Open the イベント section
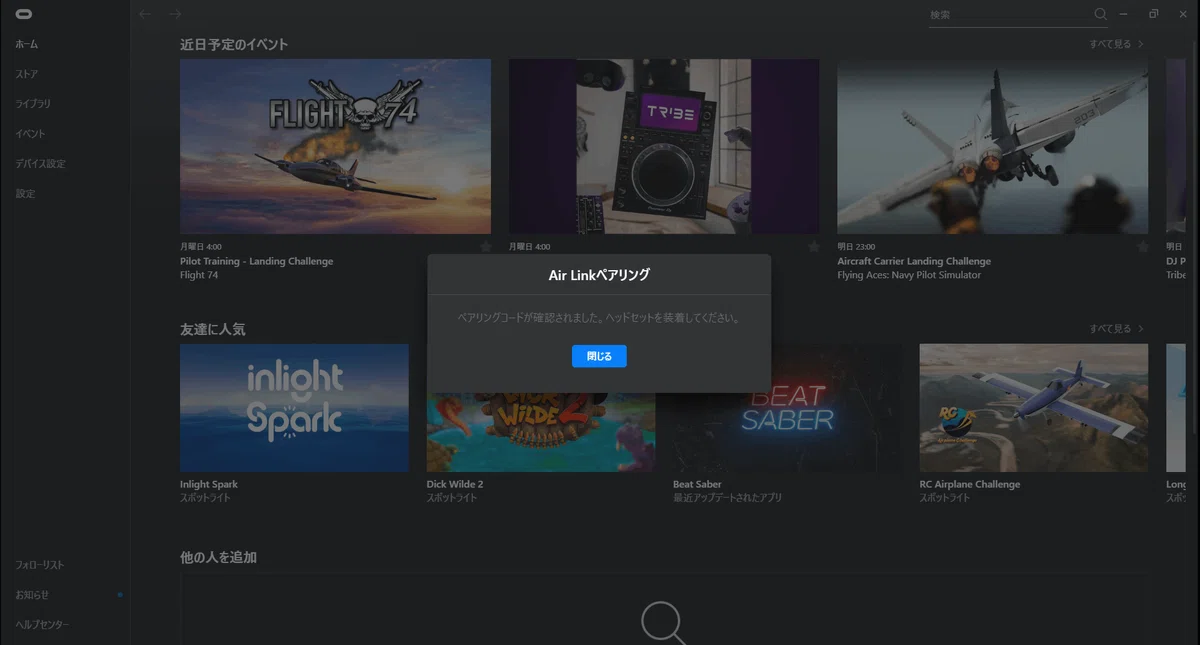1200x645 pixels. click(30, 134)
